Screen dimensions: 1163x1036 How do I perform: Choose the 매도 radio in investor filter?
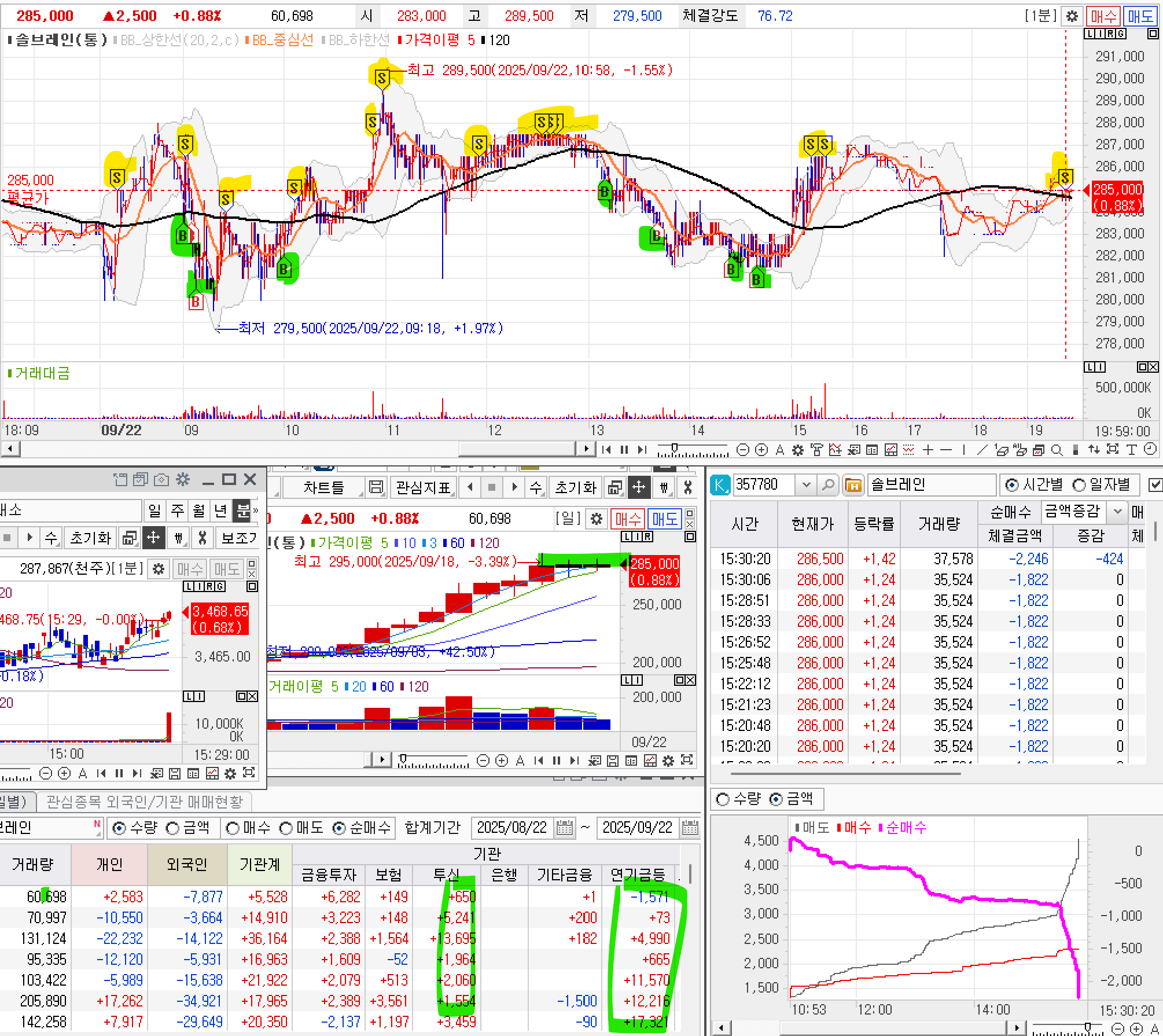pyautogui.click(x=286, y=828)
